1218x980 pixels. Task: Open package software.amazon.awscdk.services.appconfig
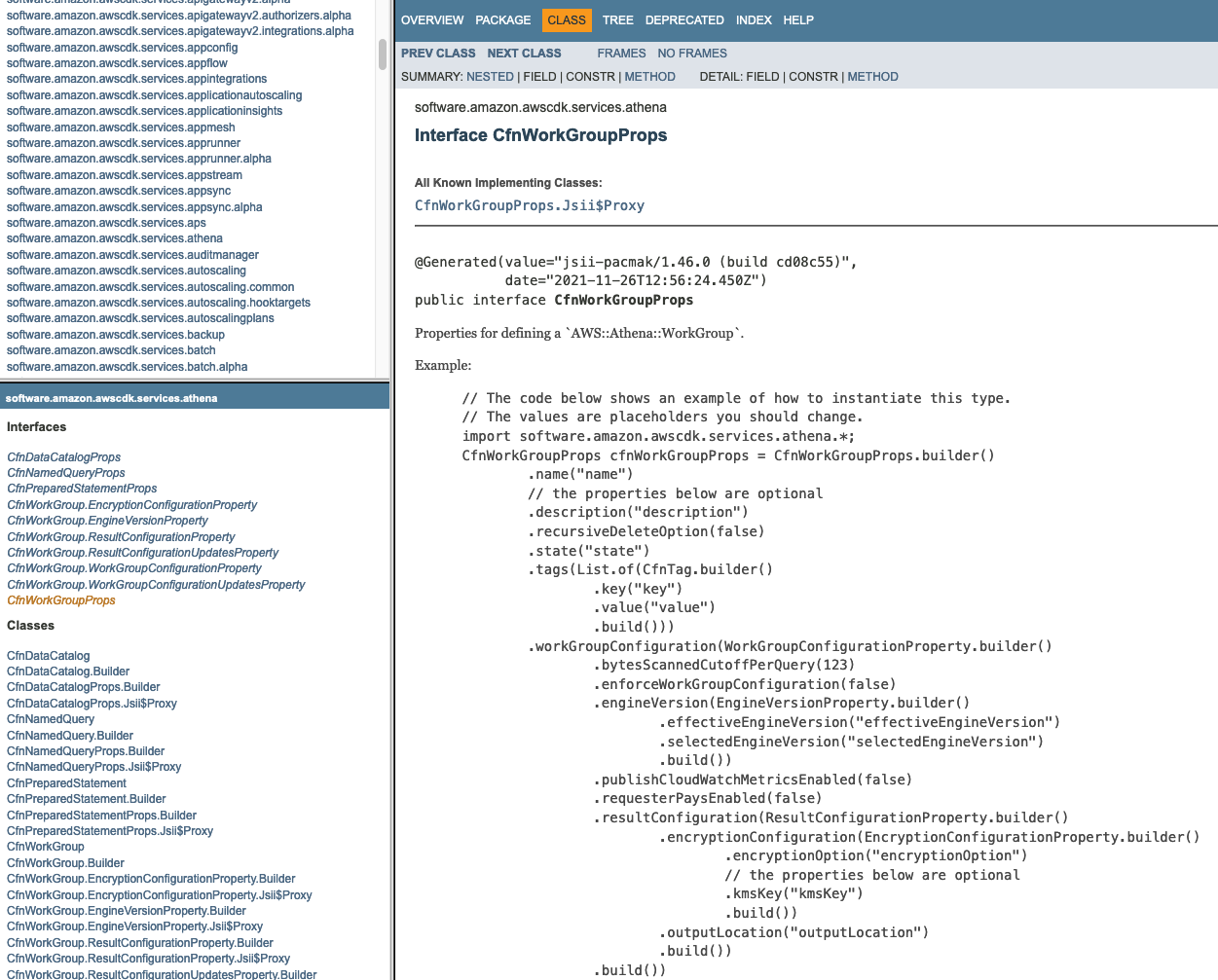(x=122, y=48)
